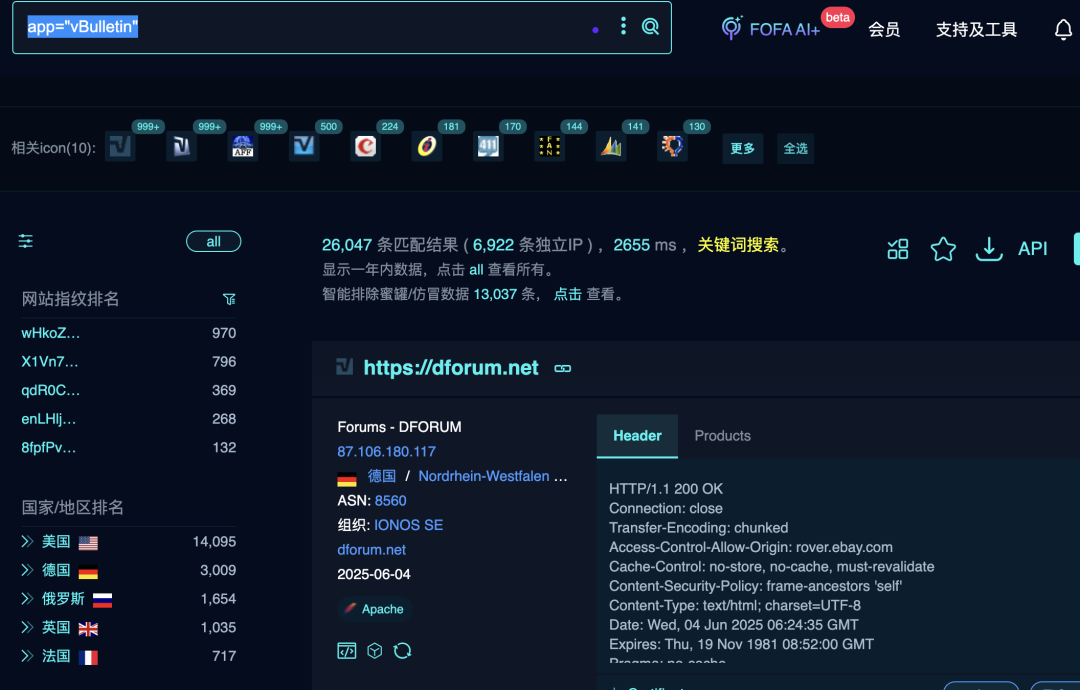
Task: Open the FOFA AI+ beta feature
Action: point(771,29)
